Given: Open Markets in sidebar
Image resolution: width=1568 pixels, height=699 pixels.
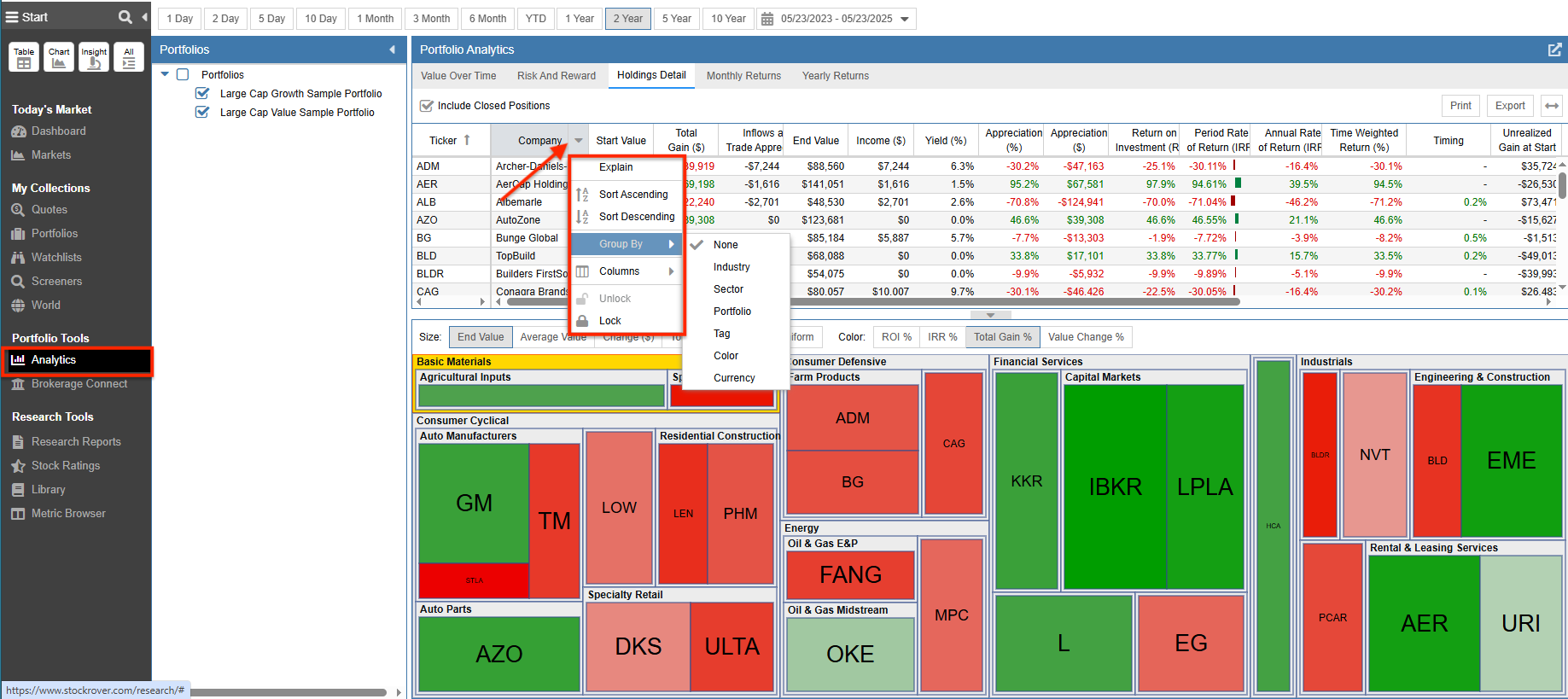Looking at the screenshot, I should (50, 155).
